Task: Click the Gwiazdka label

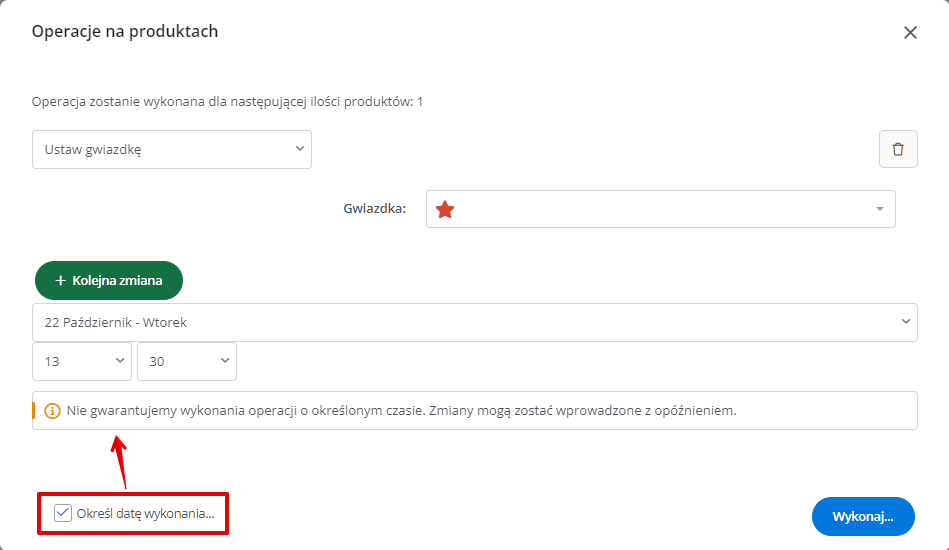Action: [375, 209]
